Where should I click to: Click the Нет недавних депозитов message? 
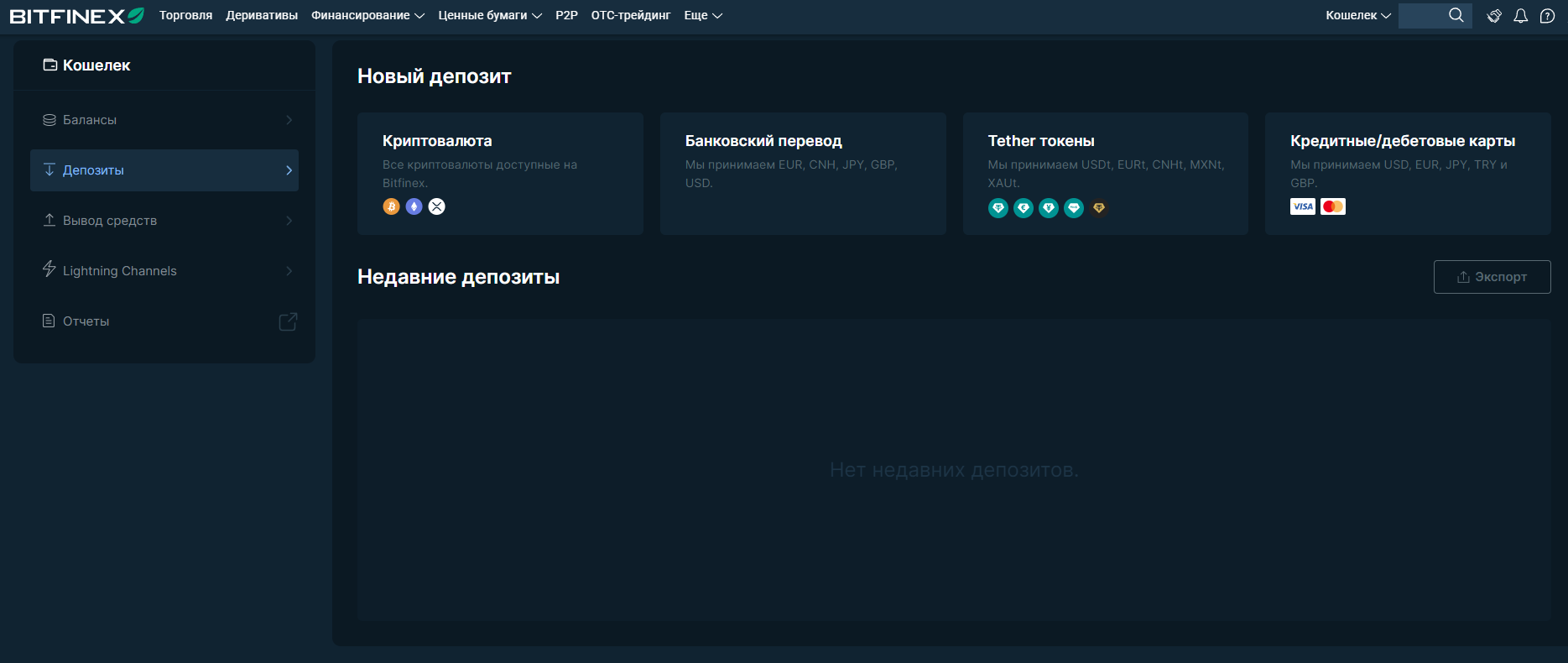[954, 470]
